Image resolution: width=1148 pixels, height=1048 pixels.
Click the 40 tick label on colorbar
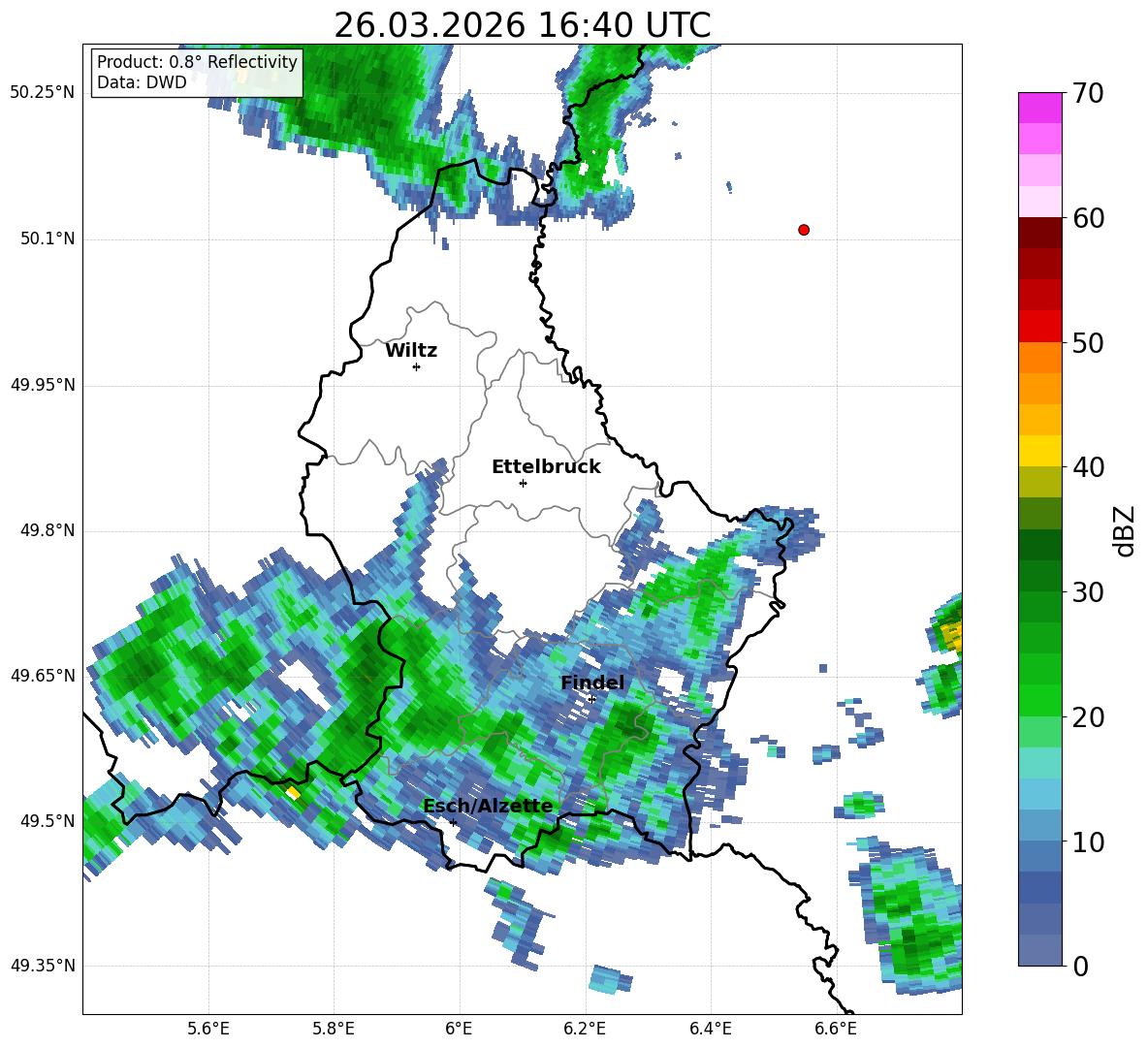(x=1088, y=467)
